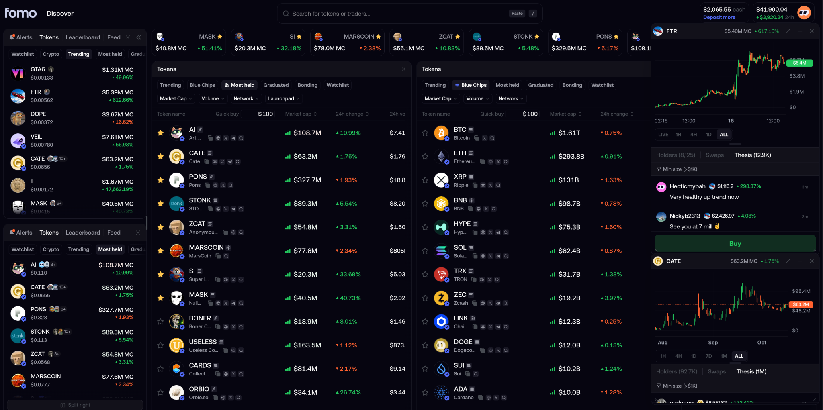This screenshot has width=823, height=410.
Task: Select ALL timeframe on FTR chart
Action: tap(724, 134)
